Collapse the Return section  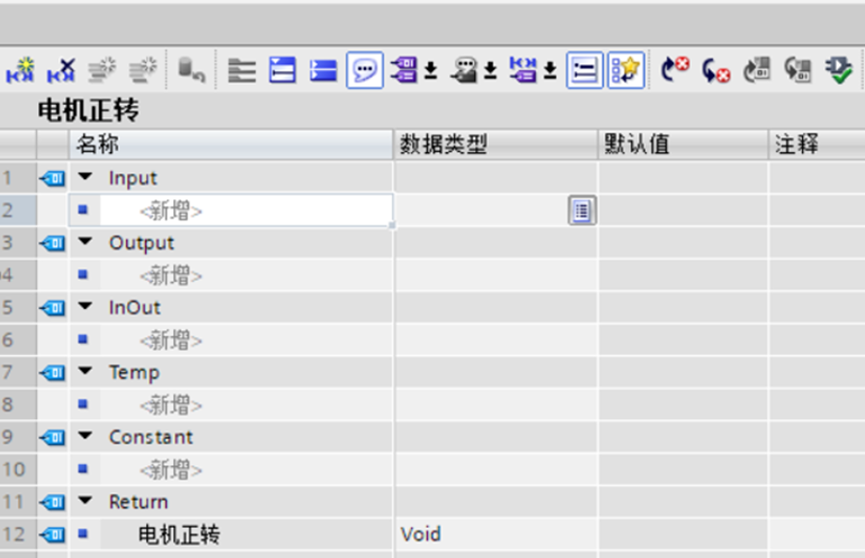point(86,501)
